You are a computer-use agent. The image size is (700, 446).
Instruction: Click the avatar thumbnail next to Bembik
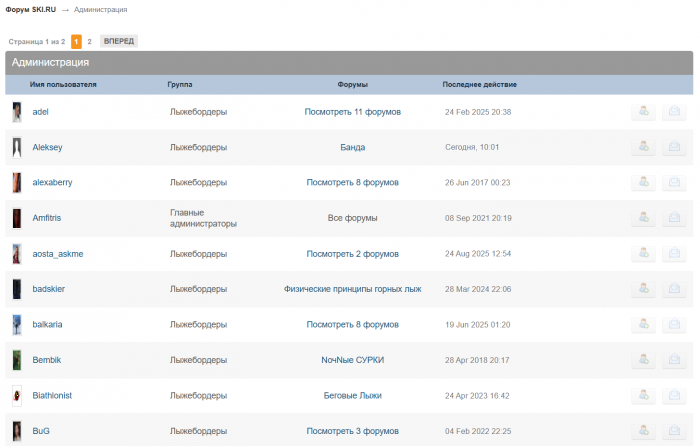pyautogui.click(x=17, y=360)
